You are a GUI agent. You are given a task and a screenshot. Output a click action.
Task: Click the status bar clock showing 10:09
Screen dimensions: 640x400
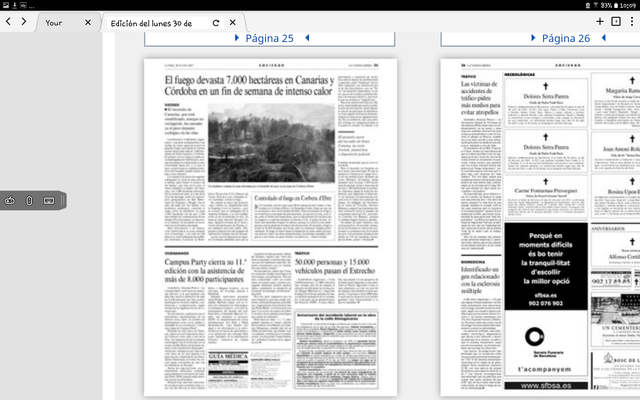[x=628, y=5]
